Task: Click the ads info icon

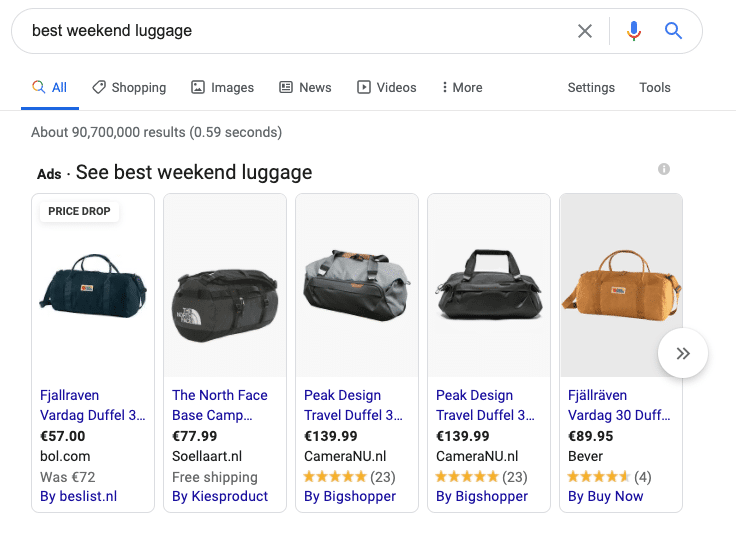Action: pos(664,170)
